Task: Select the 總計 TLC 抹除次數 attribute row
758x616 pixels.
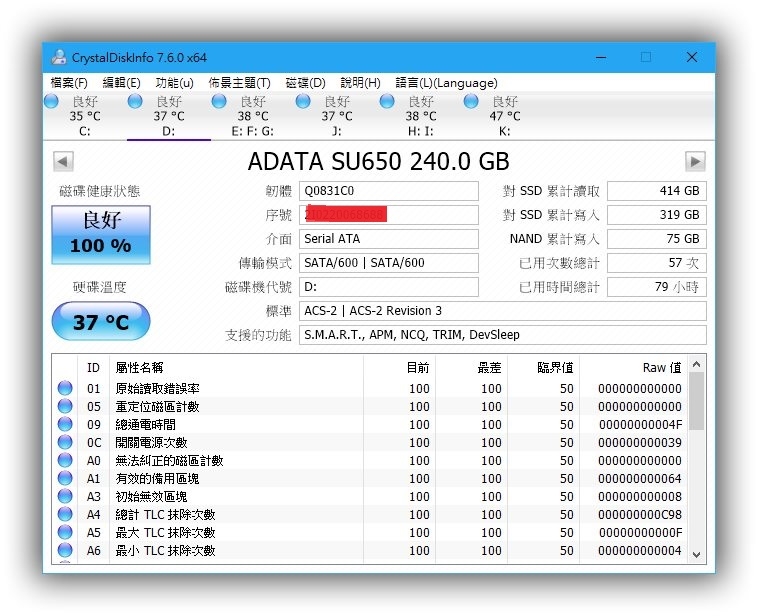Action: tap(369, 514)
